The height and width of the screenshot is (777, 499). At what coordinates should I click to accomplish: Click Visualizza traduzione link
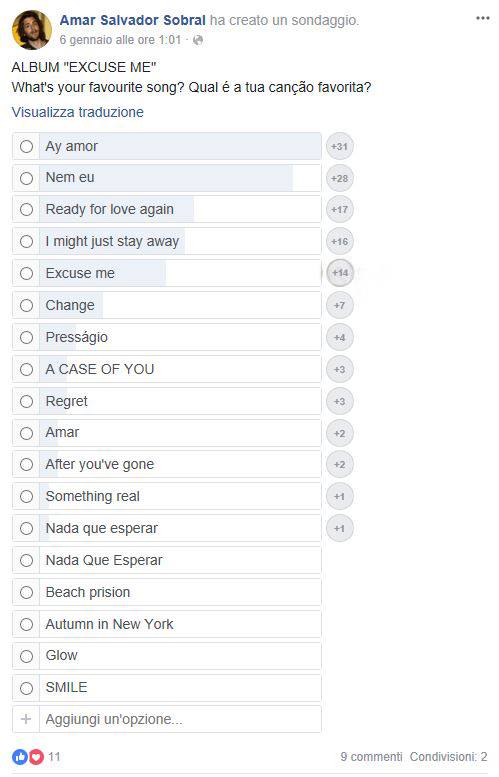click(78, 112)
